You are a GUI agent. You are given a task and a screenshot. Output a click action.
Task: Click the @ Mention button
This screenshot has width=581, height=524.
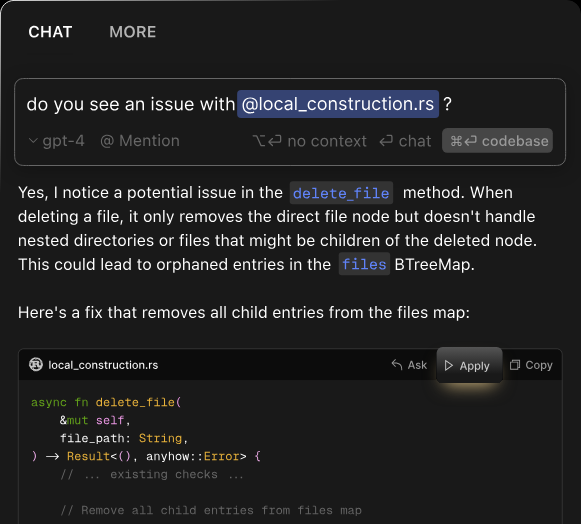coord(140,141)
